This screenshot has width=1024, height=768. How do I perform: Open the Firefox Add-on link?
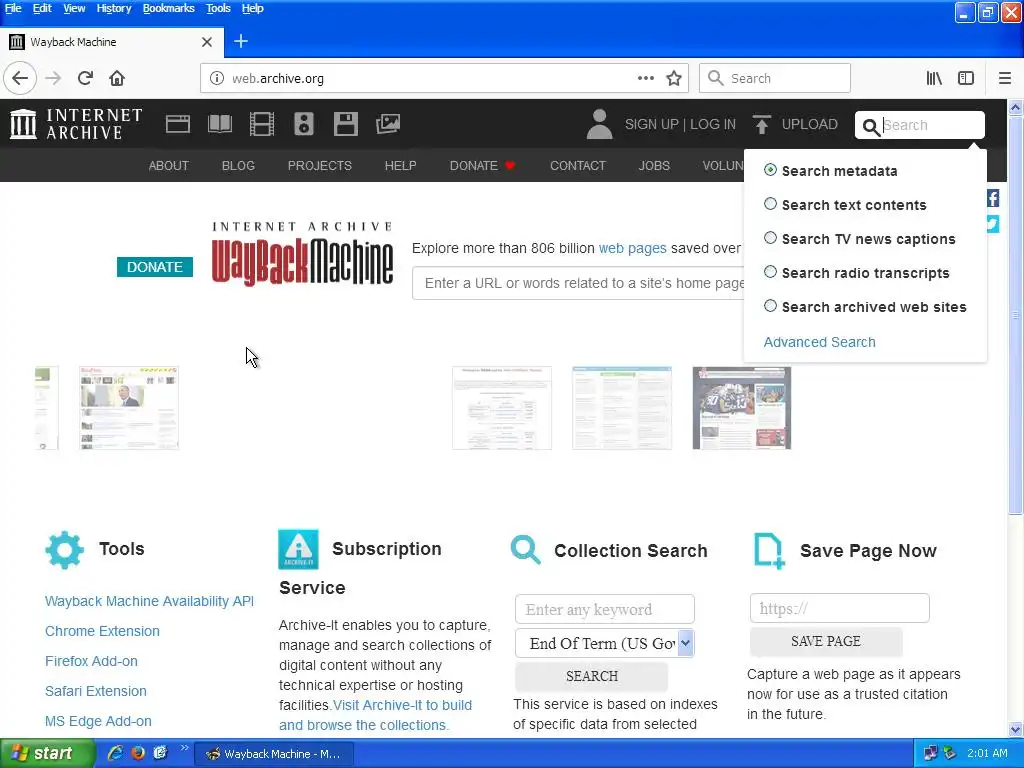tap(91, 661)
